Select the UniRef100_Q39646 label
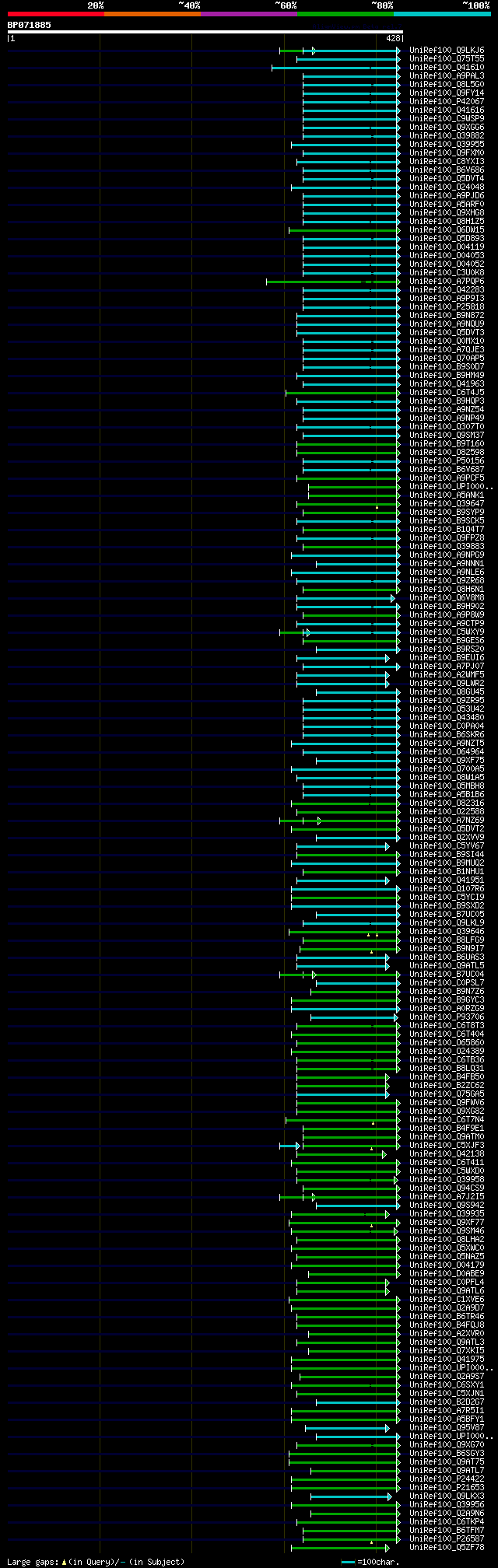 (x=447, y=931)
